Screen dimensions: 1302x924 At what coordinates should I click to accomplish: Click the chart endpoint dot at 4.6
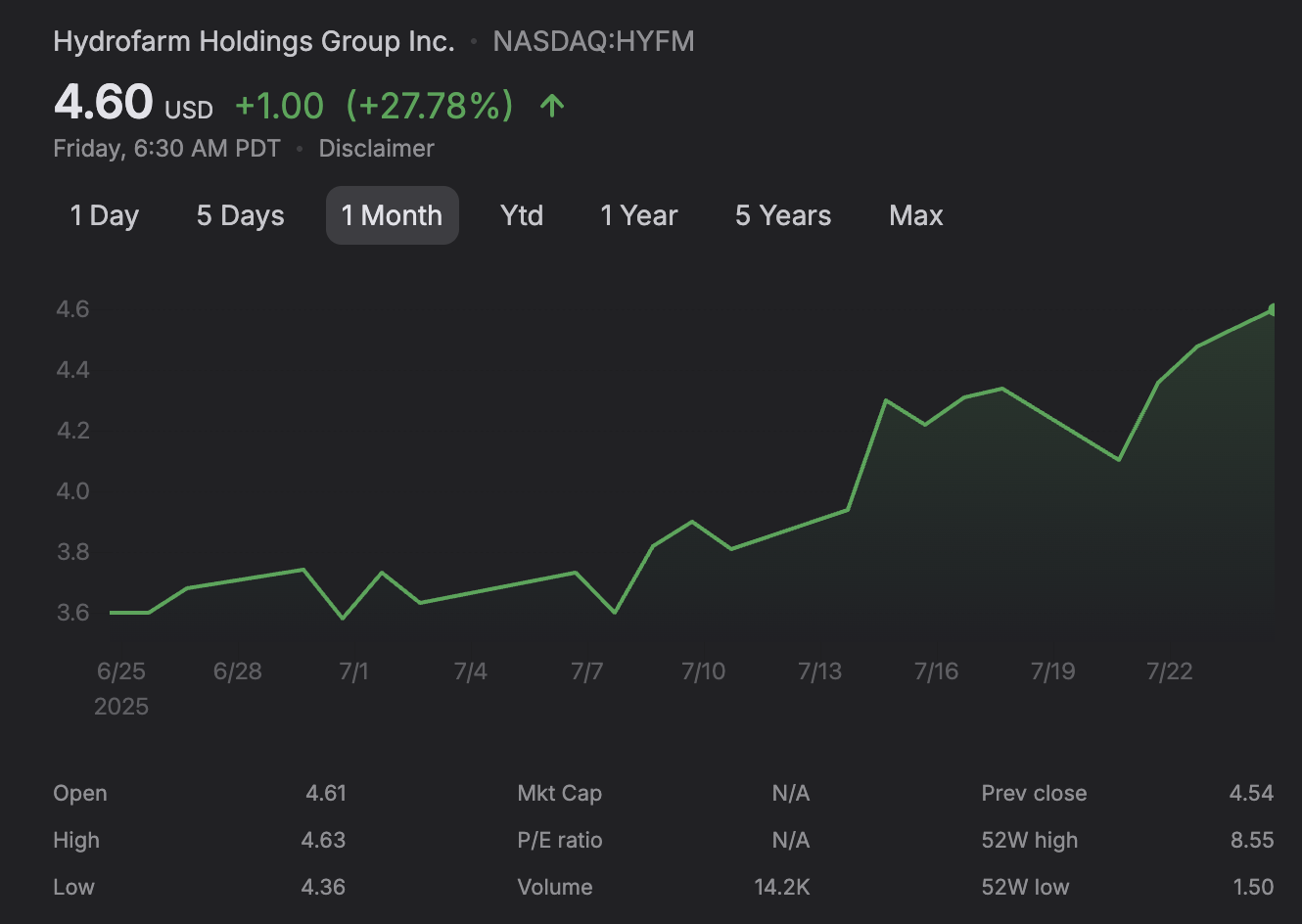pyautogui.click(x=1273, y=309)
